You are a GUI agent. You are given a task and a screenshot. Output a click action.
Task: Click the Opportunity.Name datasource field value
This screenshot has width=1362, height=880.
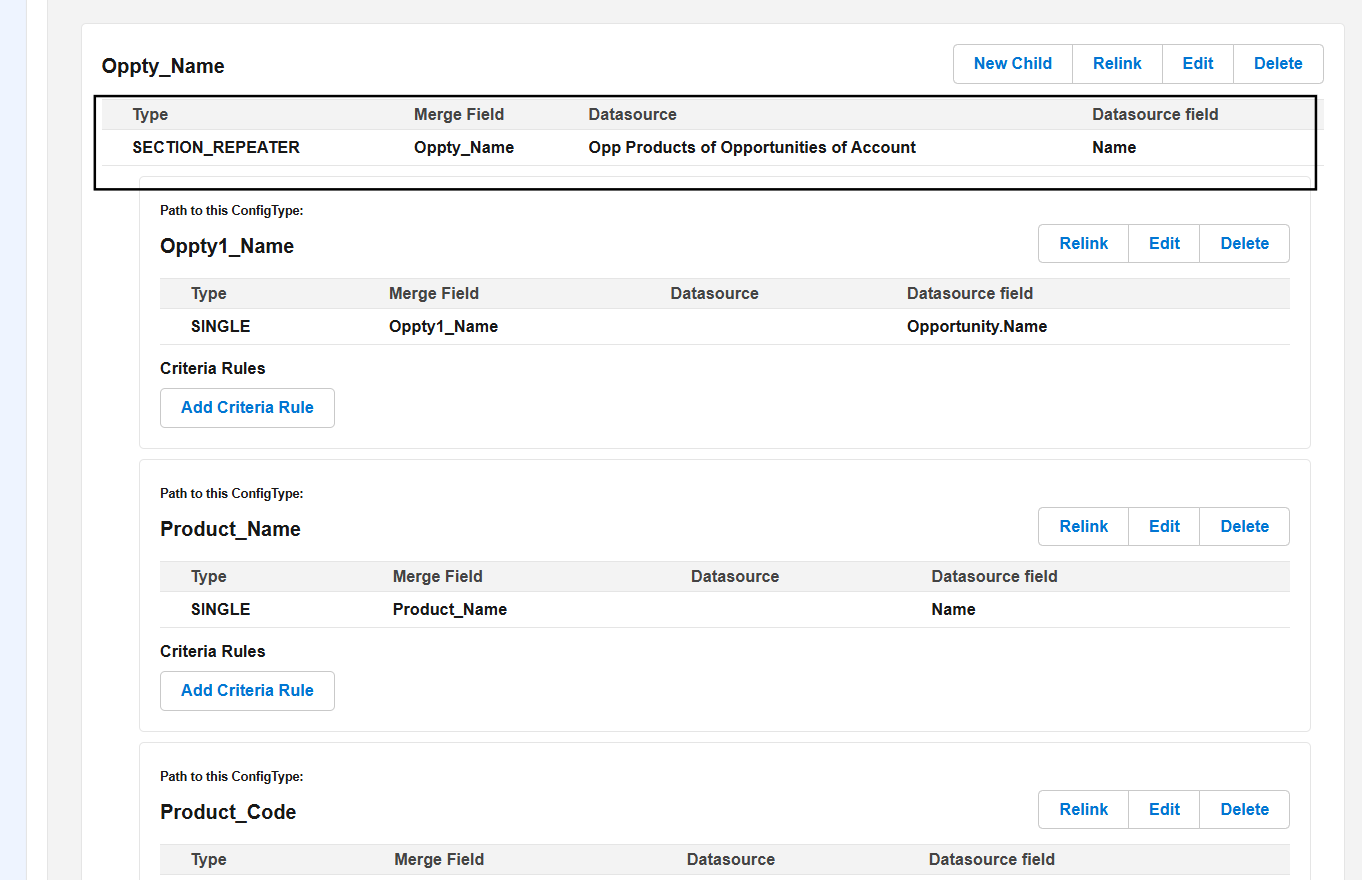[x=976, y=327]
